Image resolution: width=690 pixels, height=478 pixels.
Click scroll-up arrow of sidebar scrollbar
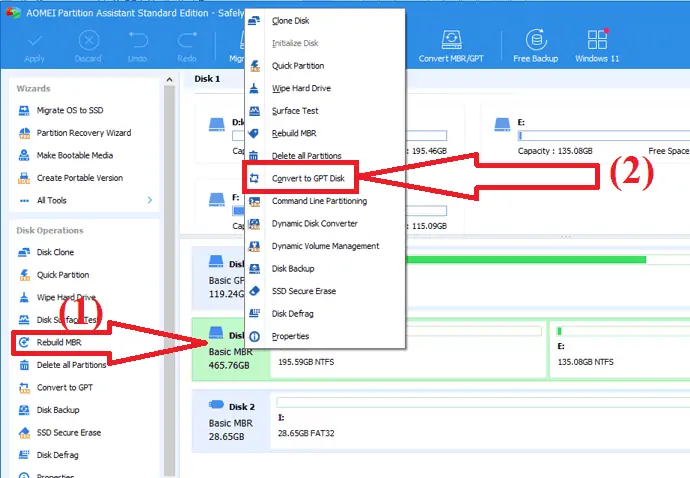(169, 80)
